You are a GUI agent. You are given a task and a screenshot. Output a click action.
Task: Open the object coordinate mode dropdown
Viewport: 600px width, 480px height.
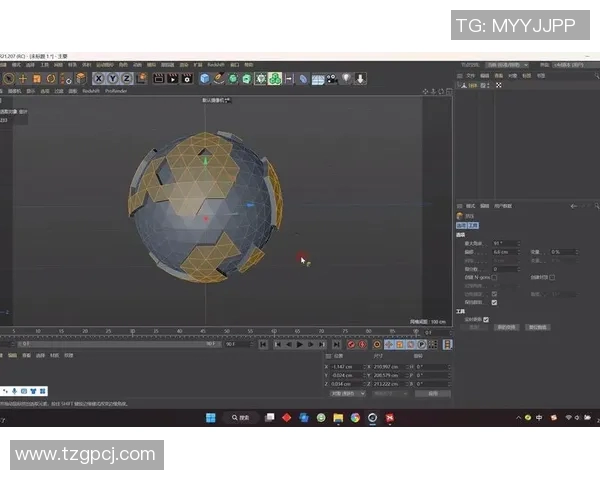347,394
